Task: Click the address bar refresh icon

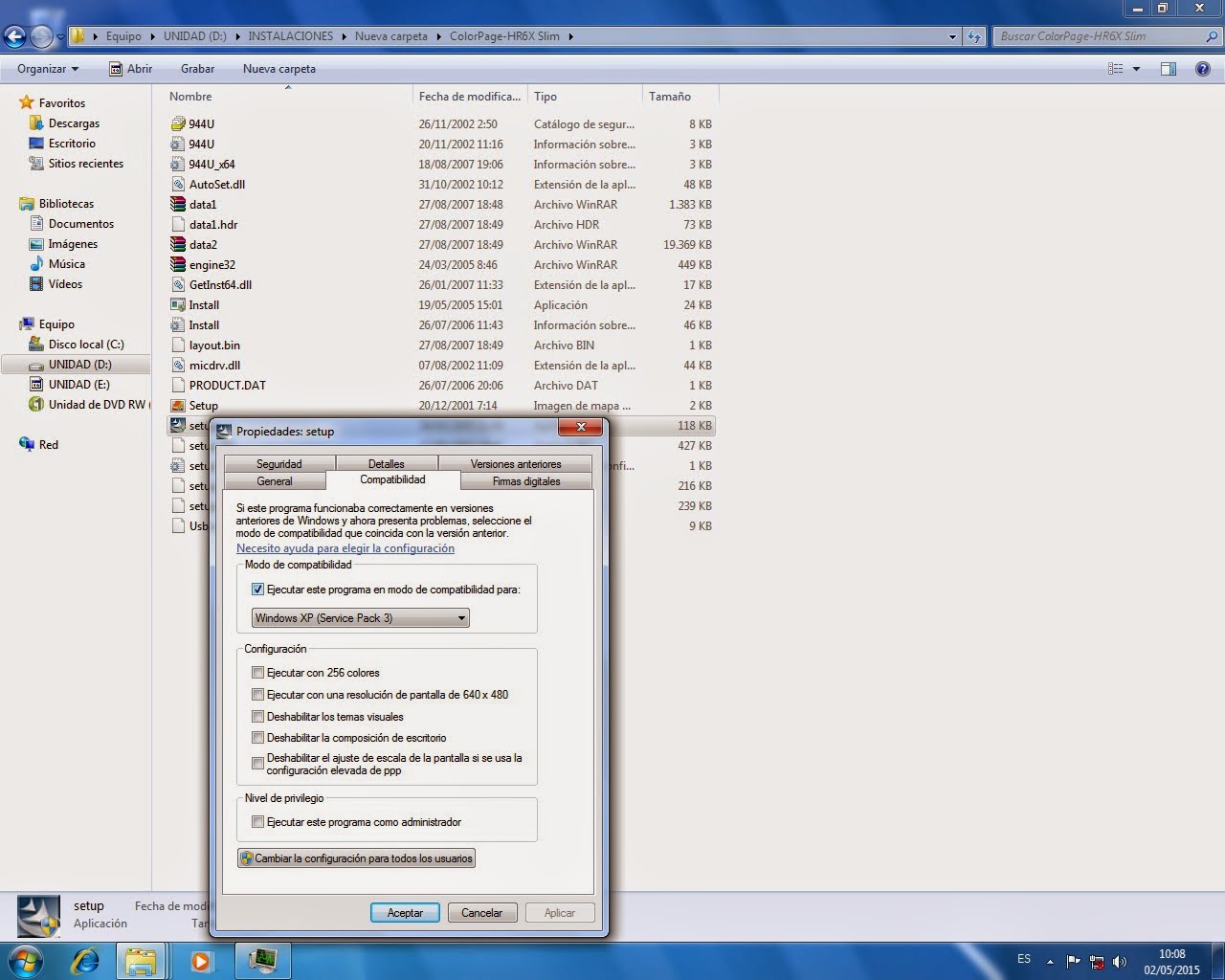Action: pyautogui.click(x=974, y=36)
